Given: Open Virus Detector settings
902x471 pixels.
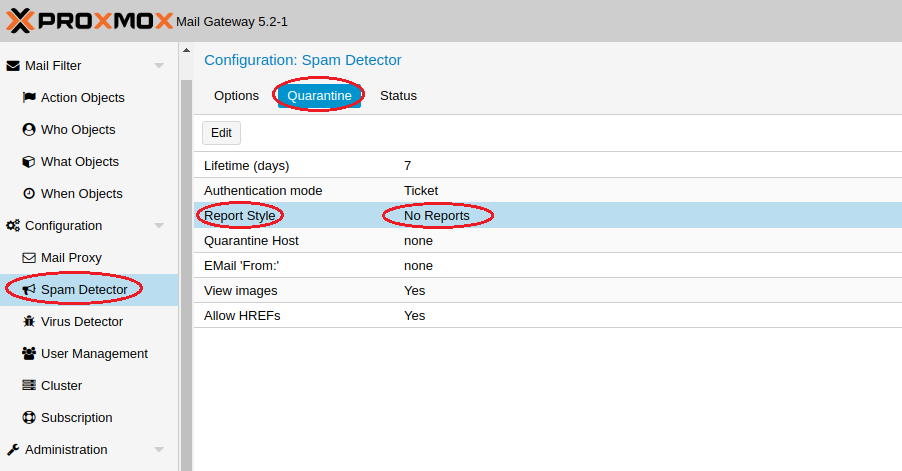Looking at the screenshot, I should coord(82,321).
